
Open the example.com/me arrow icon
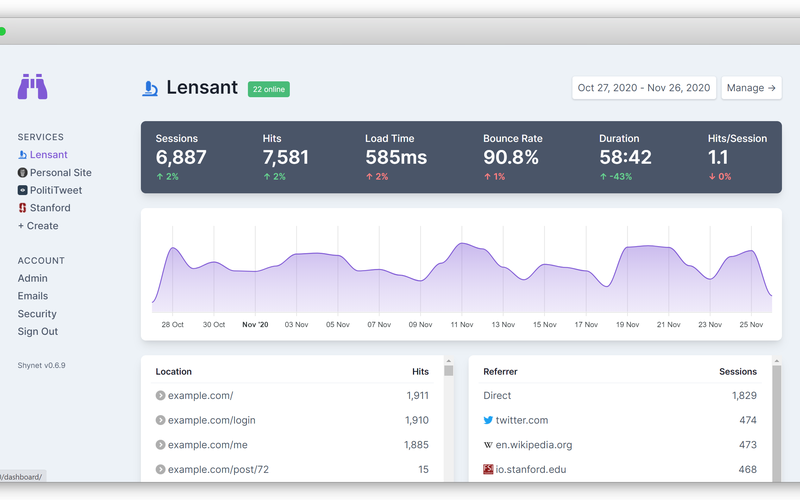[160, 444]
